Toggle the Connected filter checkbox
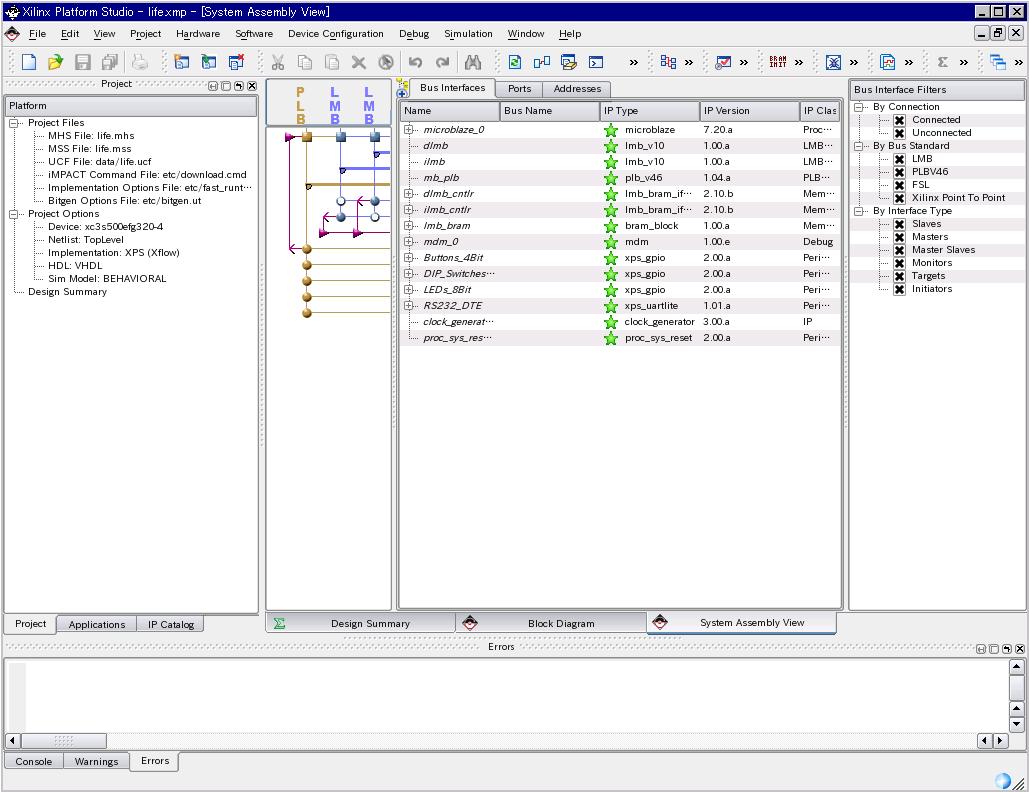 coord(900,120)
